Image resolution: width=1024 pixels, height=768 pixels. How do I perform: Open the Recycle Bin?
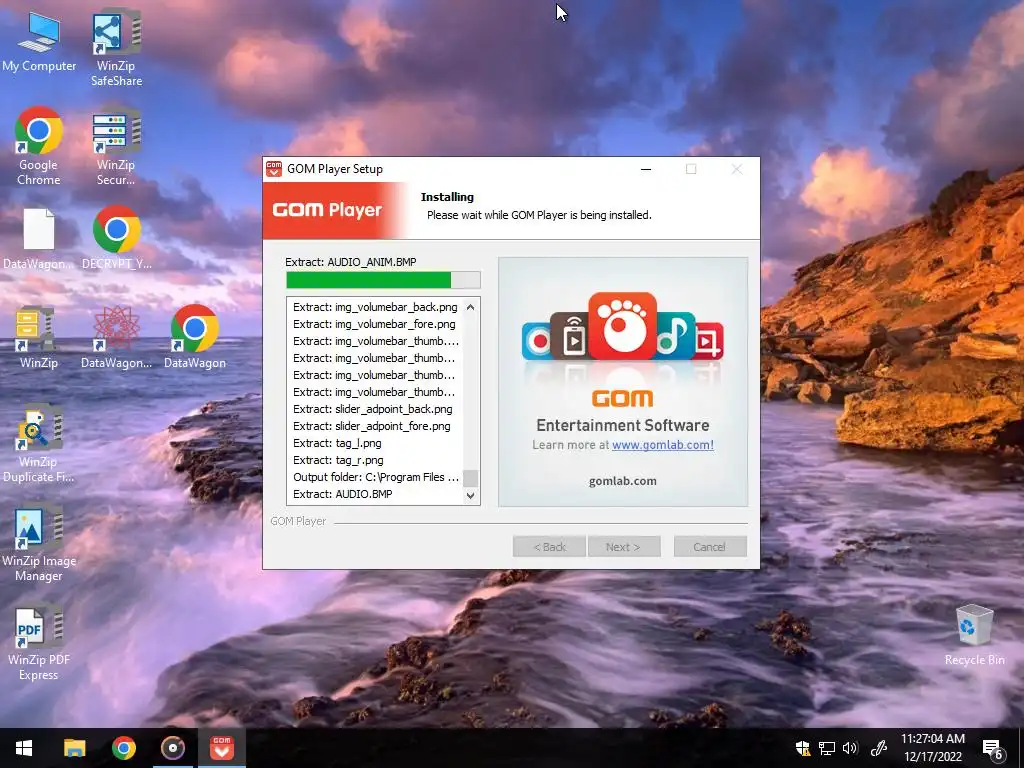pyautogui.click(x=974, y=635)
